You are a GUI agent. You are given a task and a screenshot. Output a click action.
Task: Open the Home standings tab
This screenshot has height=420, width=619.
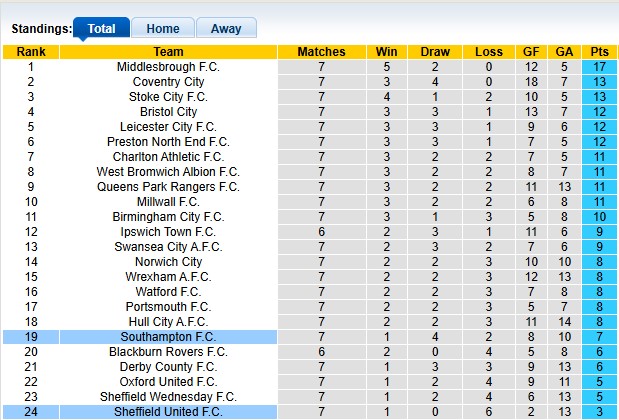point(162,29)
